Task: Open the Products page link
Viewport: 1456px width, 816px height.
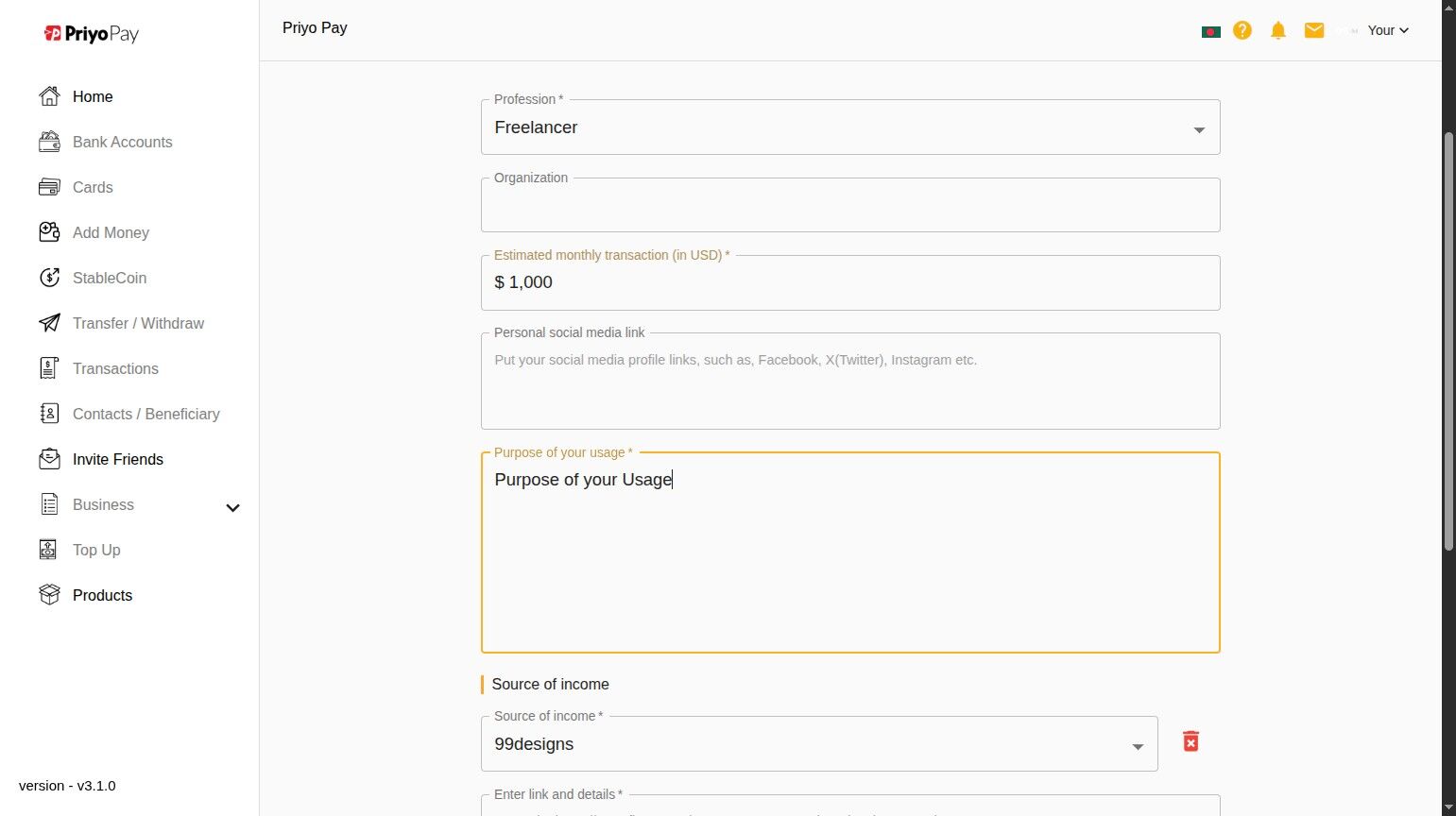Action: (x=102, y=595)
